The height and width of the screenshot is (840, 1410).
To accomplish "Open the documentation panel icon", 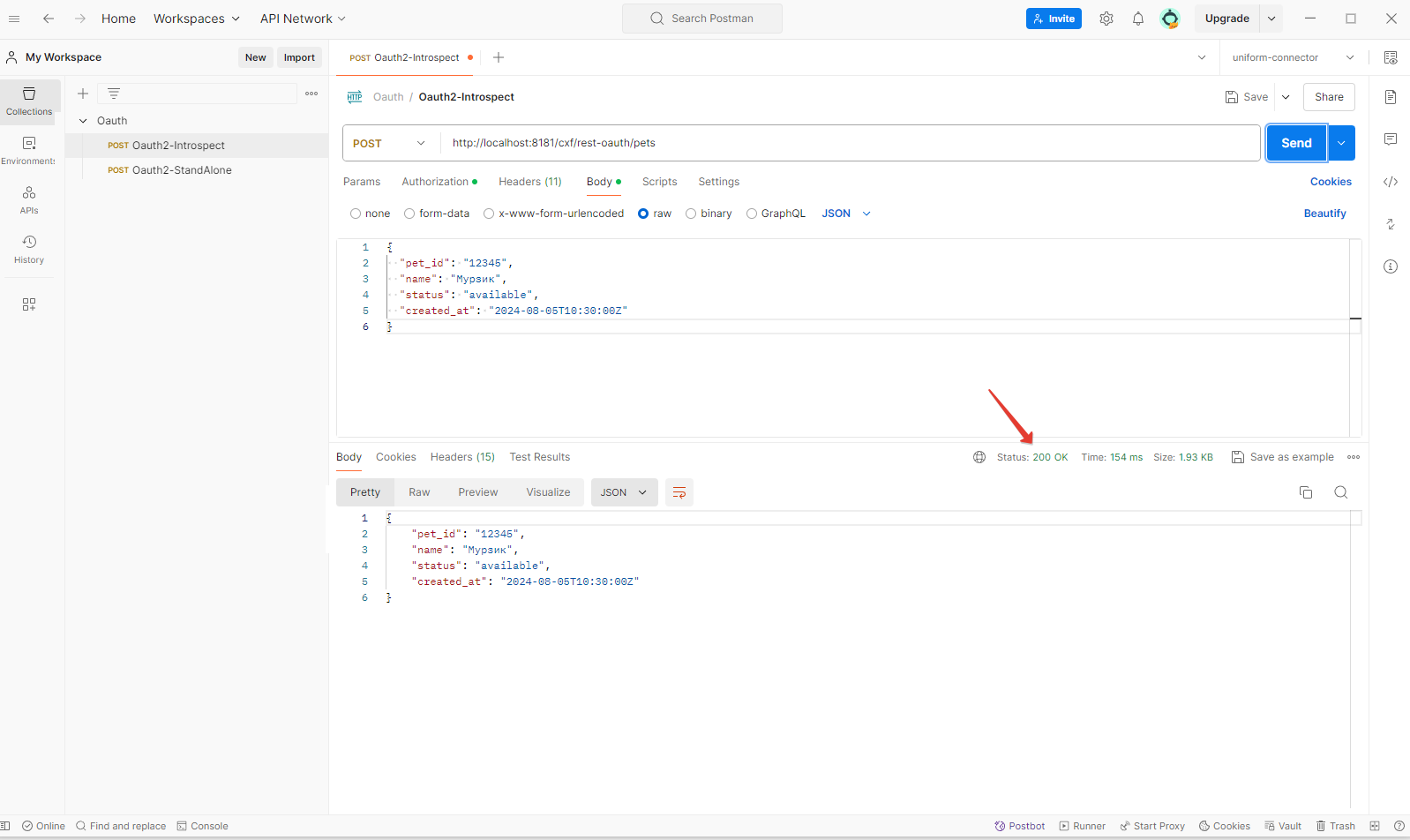I will pyautogui.click(x=1391, y=97).
